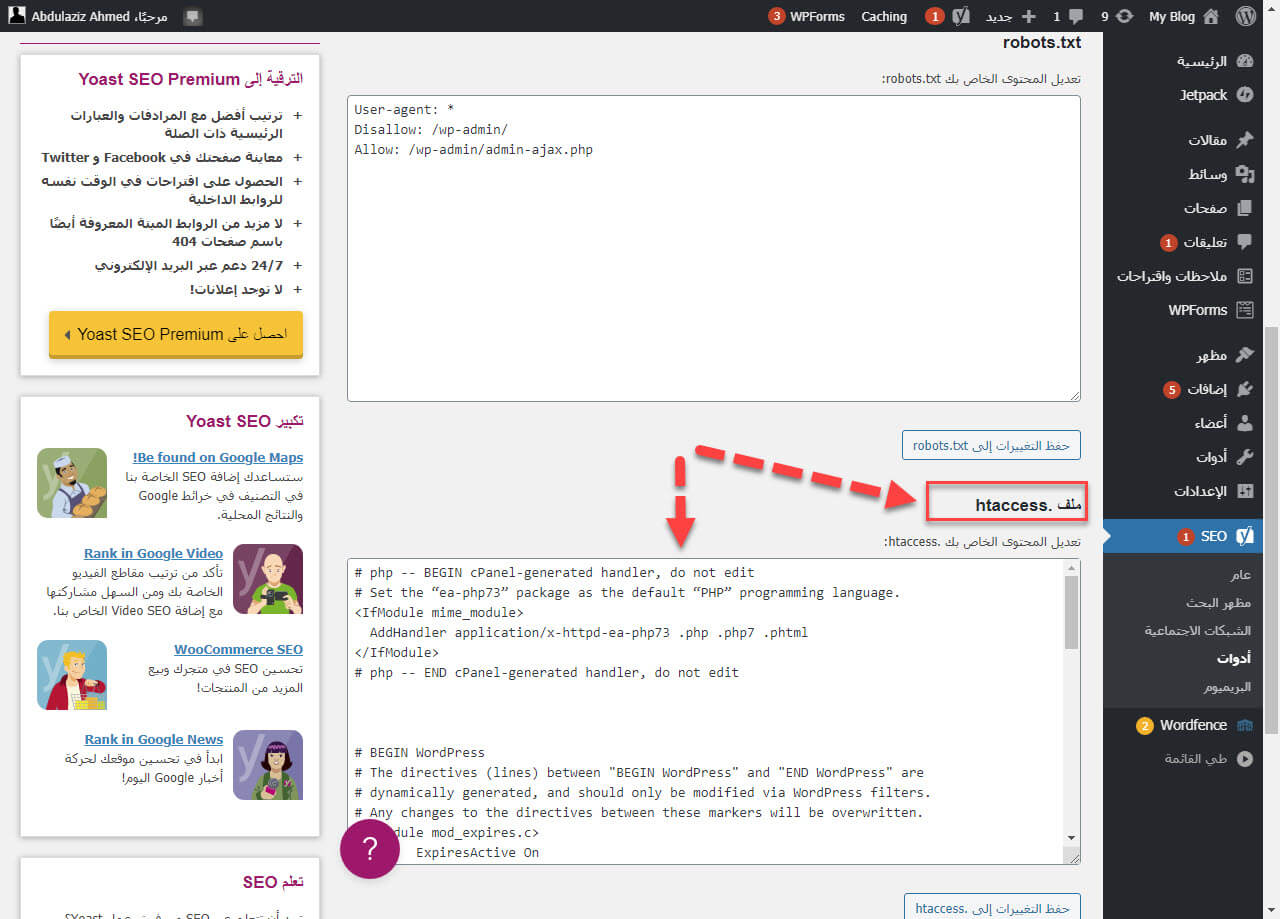
Task: Open Feedback ملاحظات واقتراحات icon
Action: (1245, 276)
